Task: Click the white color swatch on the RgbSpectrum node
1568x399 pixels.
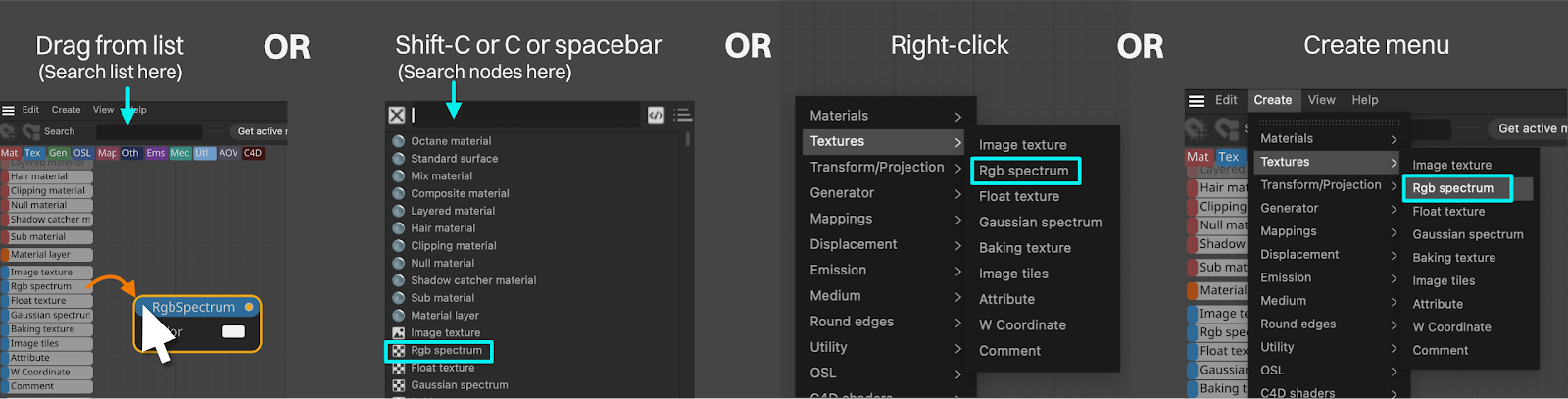Action: [233, 331]
